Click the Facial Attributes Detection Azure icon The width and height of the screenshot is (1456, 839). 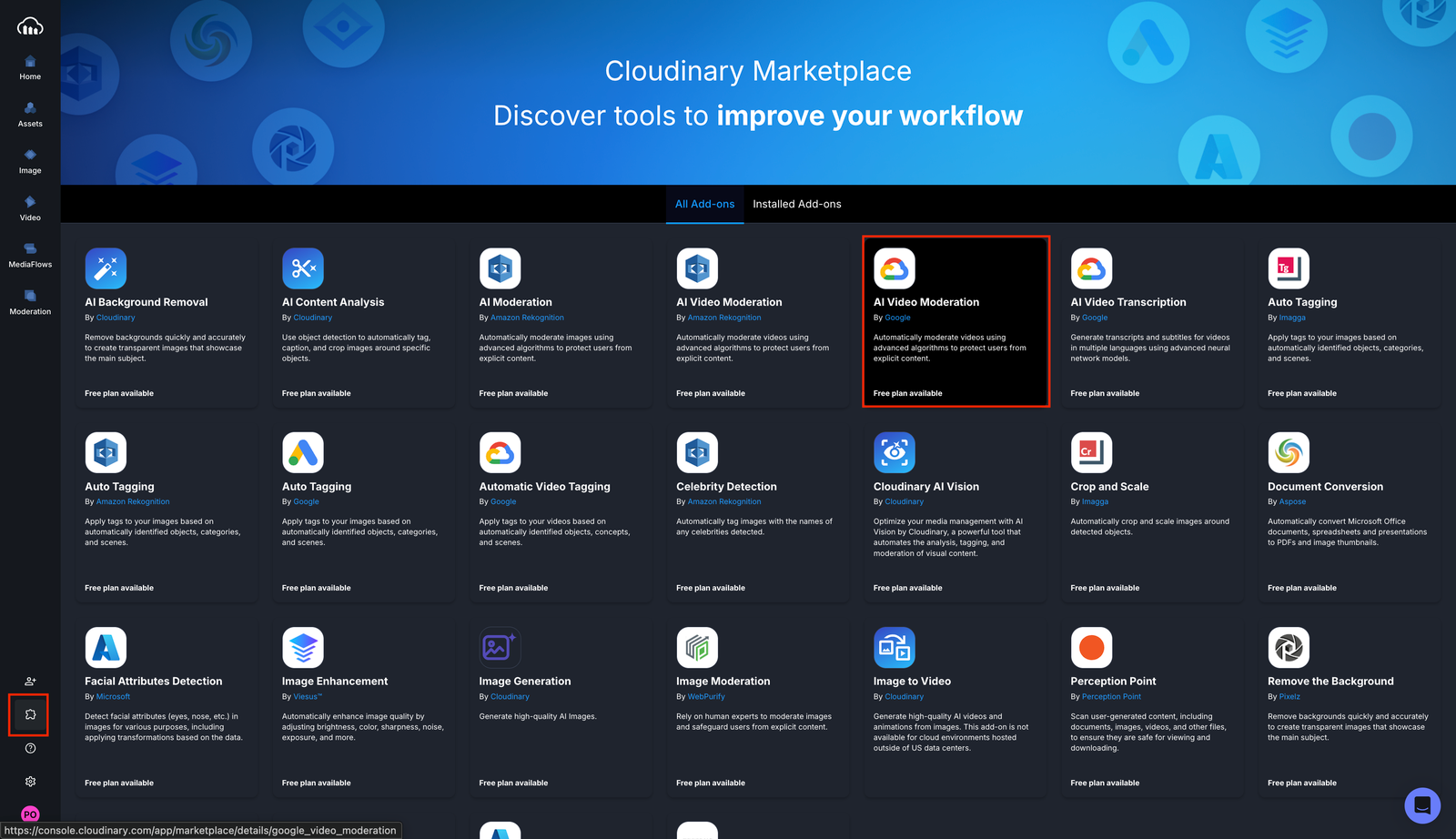click(x=106, y=647)
